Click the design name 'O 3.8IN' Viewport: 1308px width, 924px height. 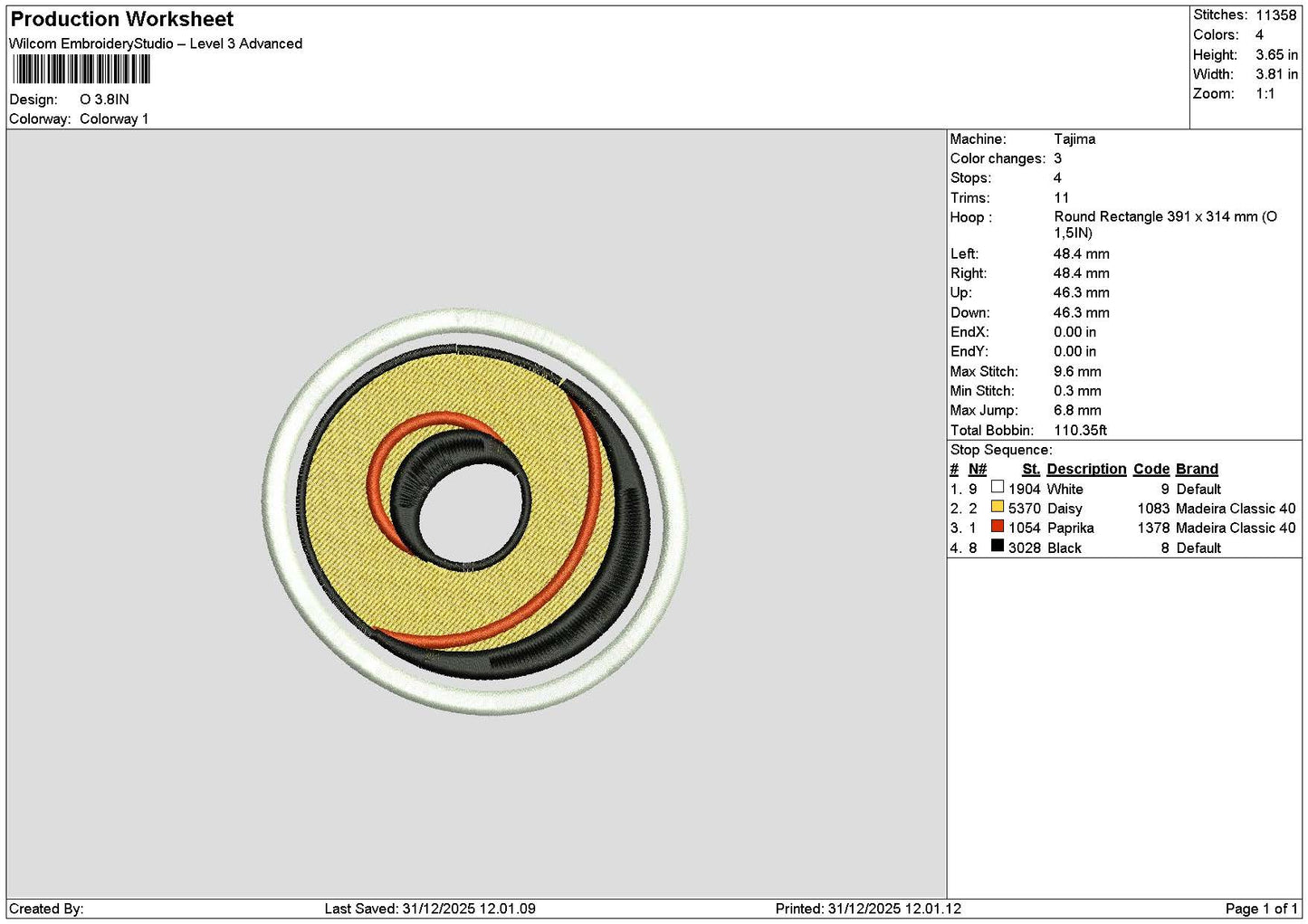click(104, 100)
